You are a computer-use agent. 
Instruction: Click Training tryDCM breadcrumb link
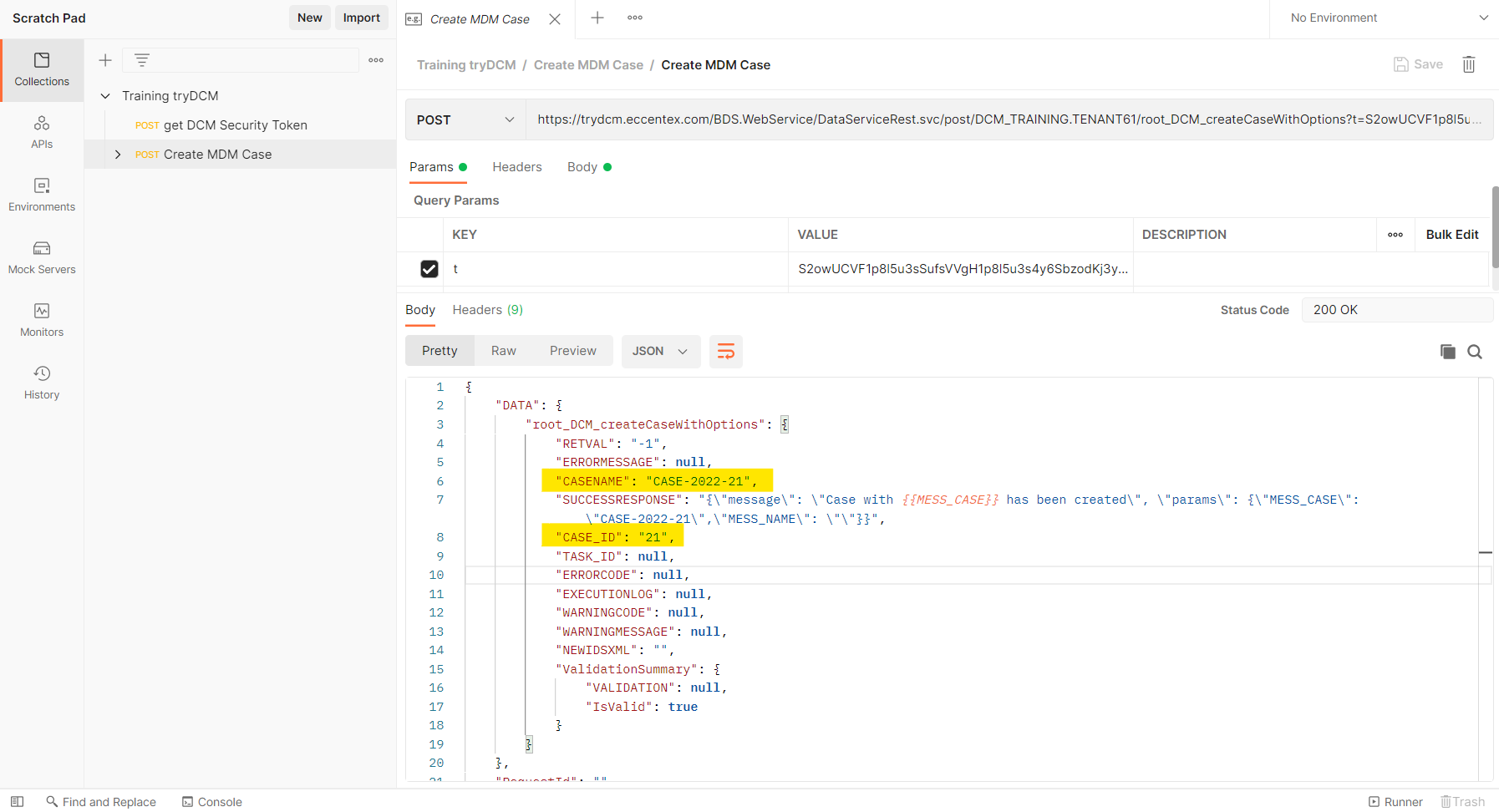click(x=466, y=65)
